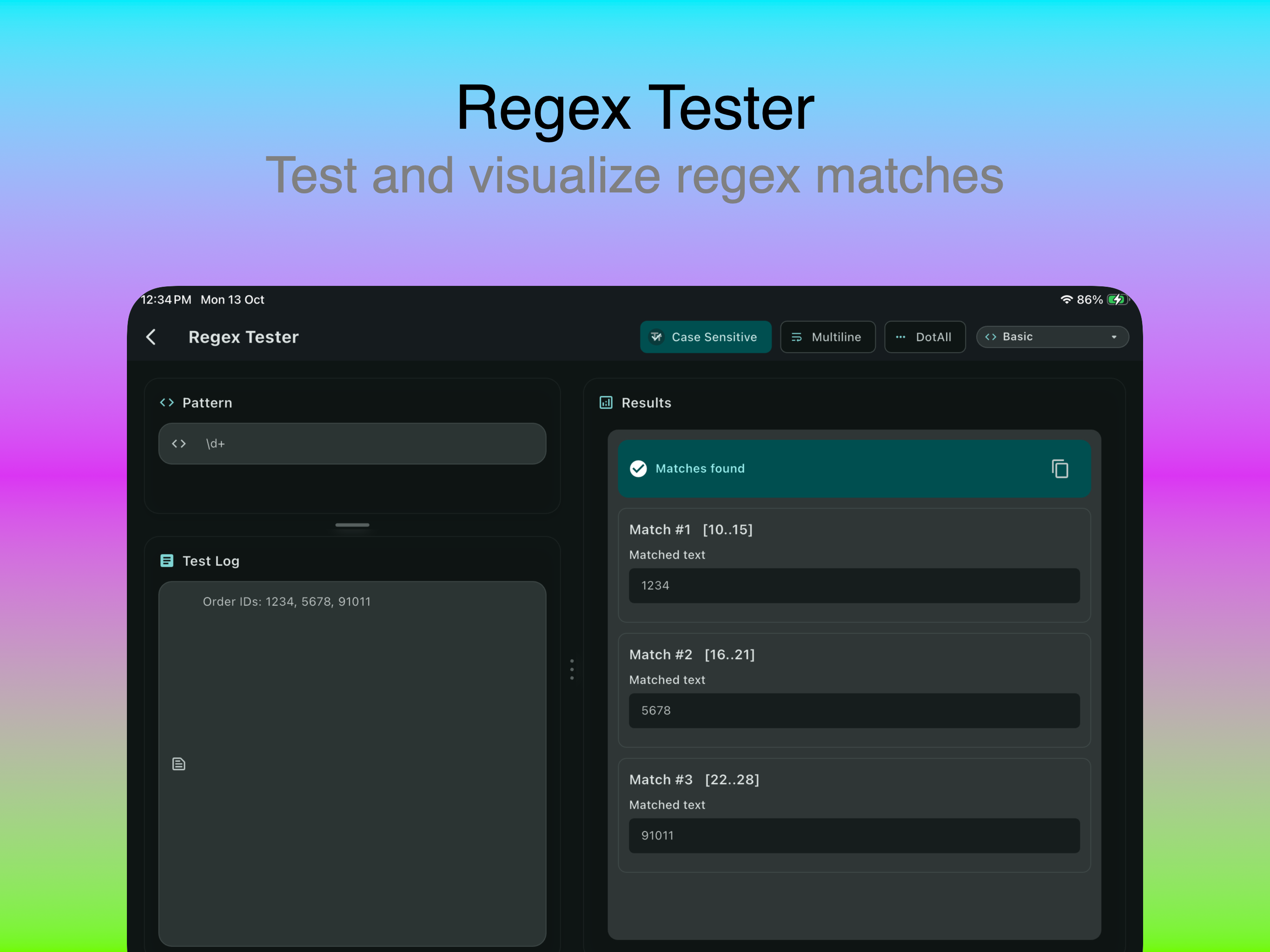Click the Regex Tester title in header
This screenshot has width=1270, height=952.
click(x=244, y=337)
